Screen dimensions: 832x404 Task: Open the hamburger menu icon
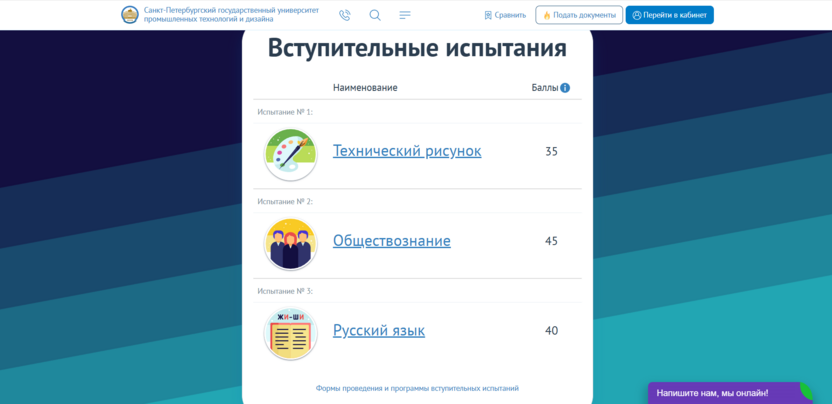coord(405,15)
